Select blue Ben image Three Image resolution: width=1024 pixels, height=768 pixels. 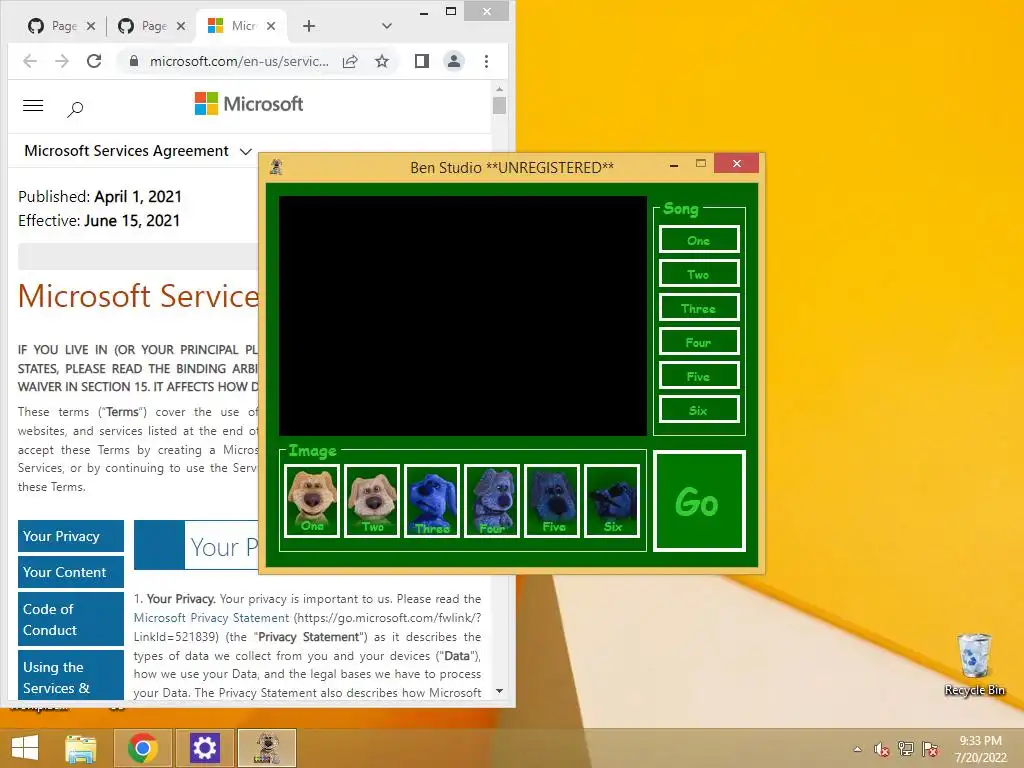point(432,501)
